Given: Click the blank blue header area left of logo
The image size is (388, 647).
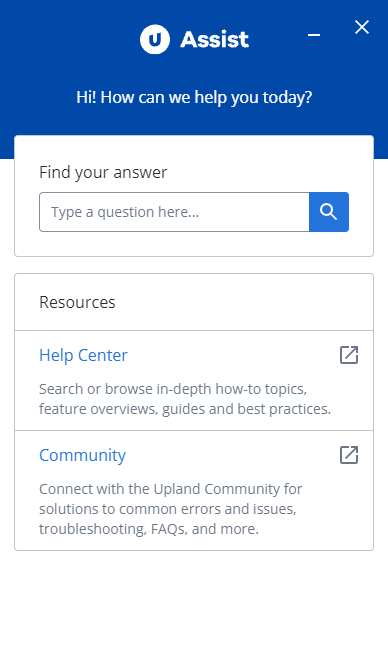Looking at the screenshot, I should 66,40.
